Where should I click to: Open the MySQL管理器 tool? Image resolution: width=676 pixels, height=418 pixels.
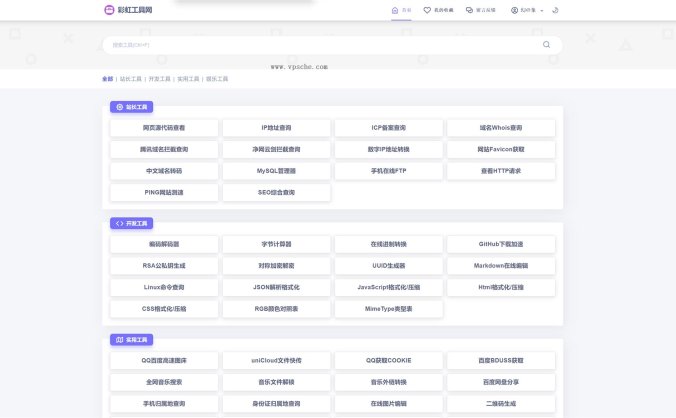276,171
